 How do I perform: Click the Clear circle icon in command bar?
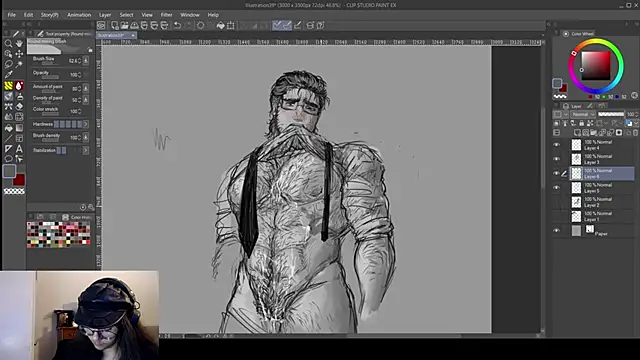tap(201, 25)
